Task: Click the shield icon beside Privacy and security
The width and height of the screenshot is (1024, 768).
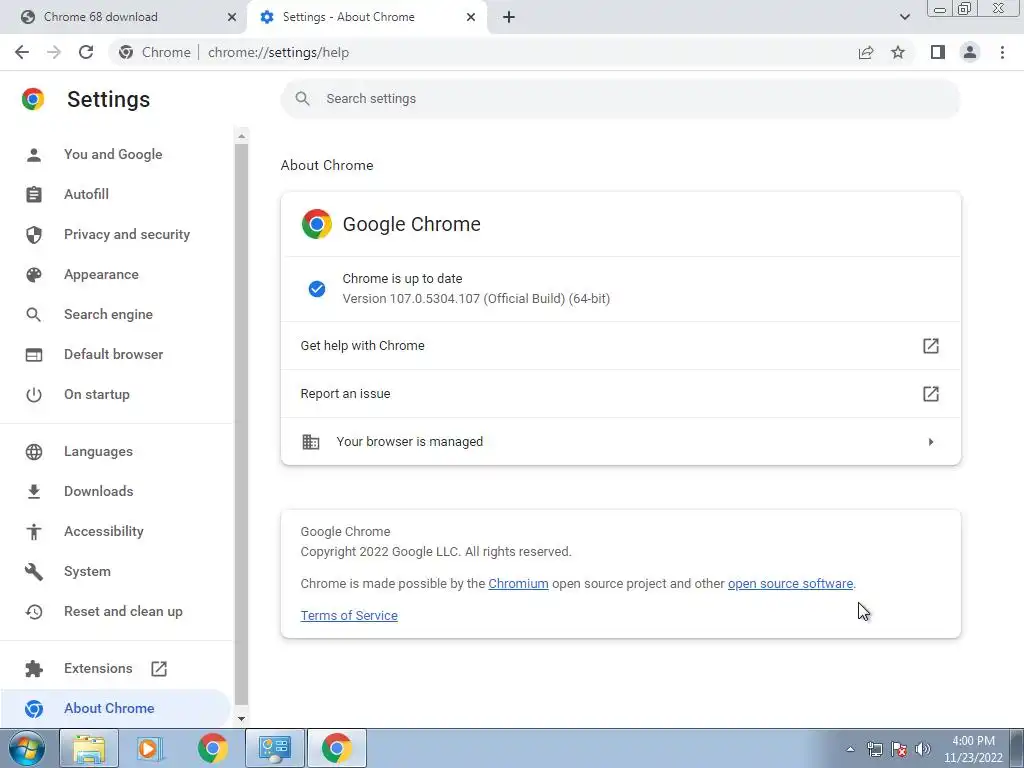Action: [34, 234]
